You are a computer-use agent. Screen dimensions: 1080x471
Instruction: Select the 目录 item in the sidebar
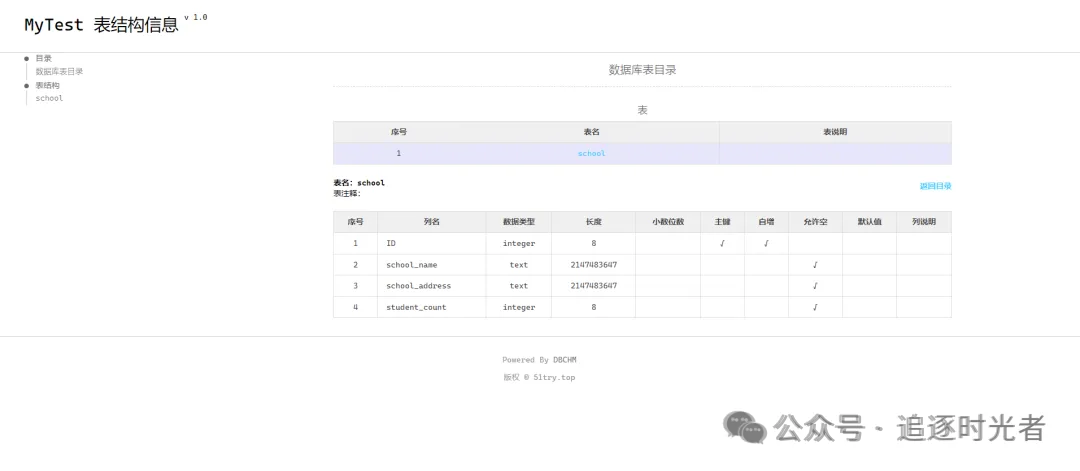[43, 58]
